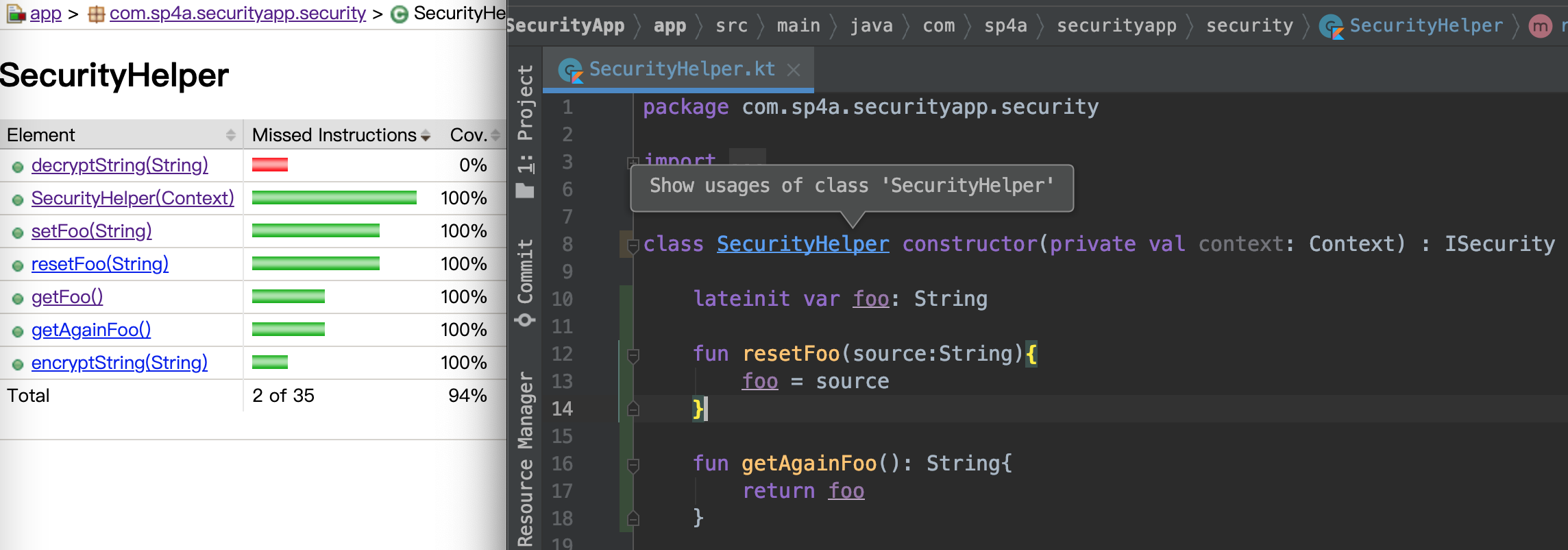Click the red missed bar for decryptString
Screen dimensions: 1568x550
(x=270, y=165)
